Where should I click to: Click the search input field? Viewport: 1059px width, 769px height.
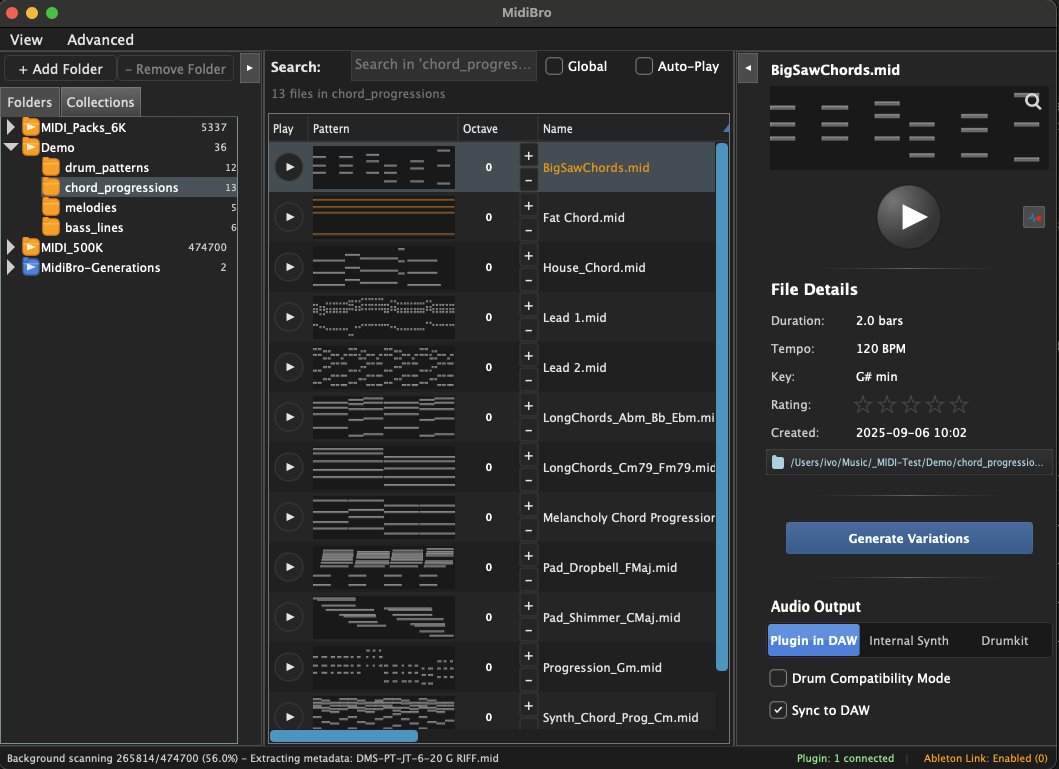click(443, 65)
